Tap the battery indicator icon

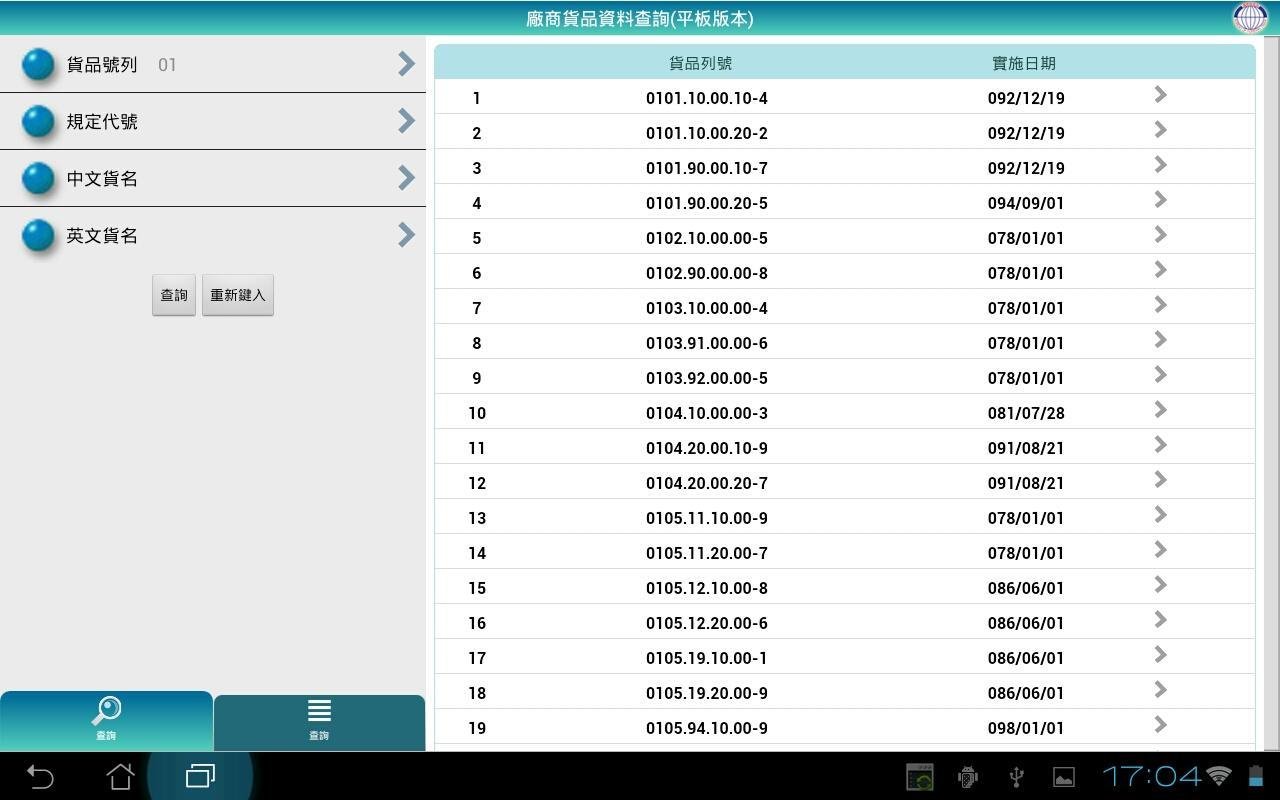pos(1254,776)
